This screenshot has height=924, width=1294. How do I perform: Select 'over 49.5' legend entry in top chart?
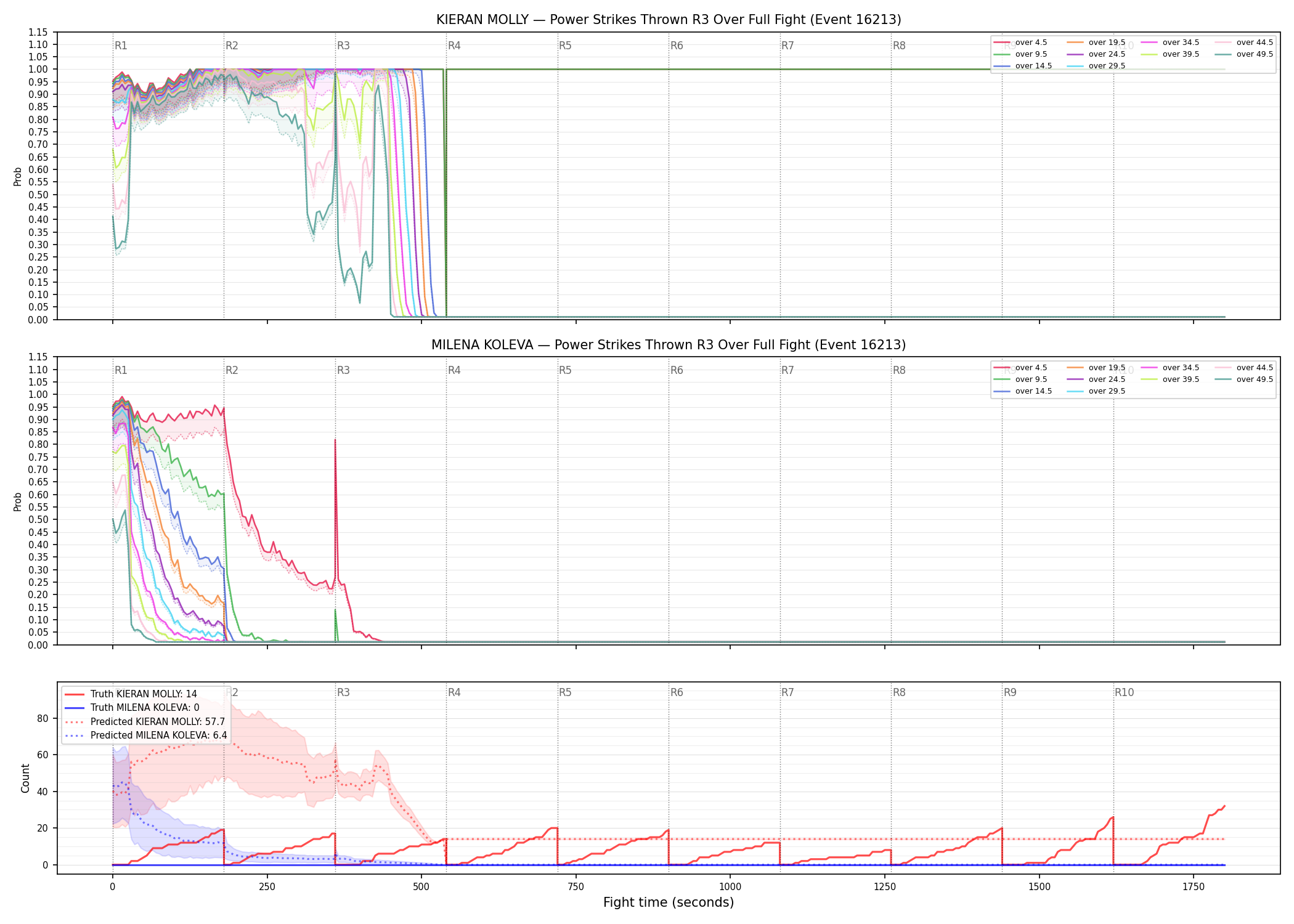pyautogui.click(x=1244, y=54)
